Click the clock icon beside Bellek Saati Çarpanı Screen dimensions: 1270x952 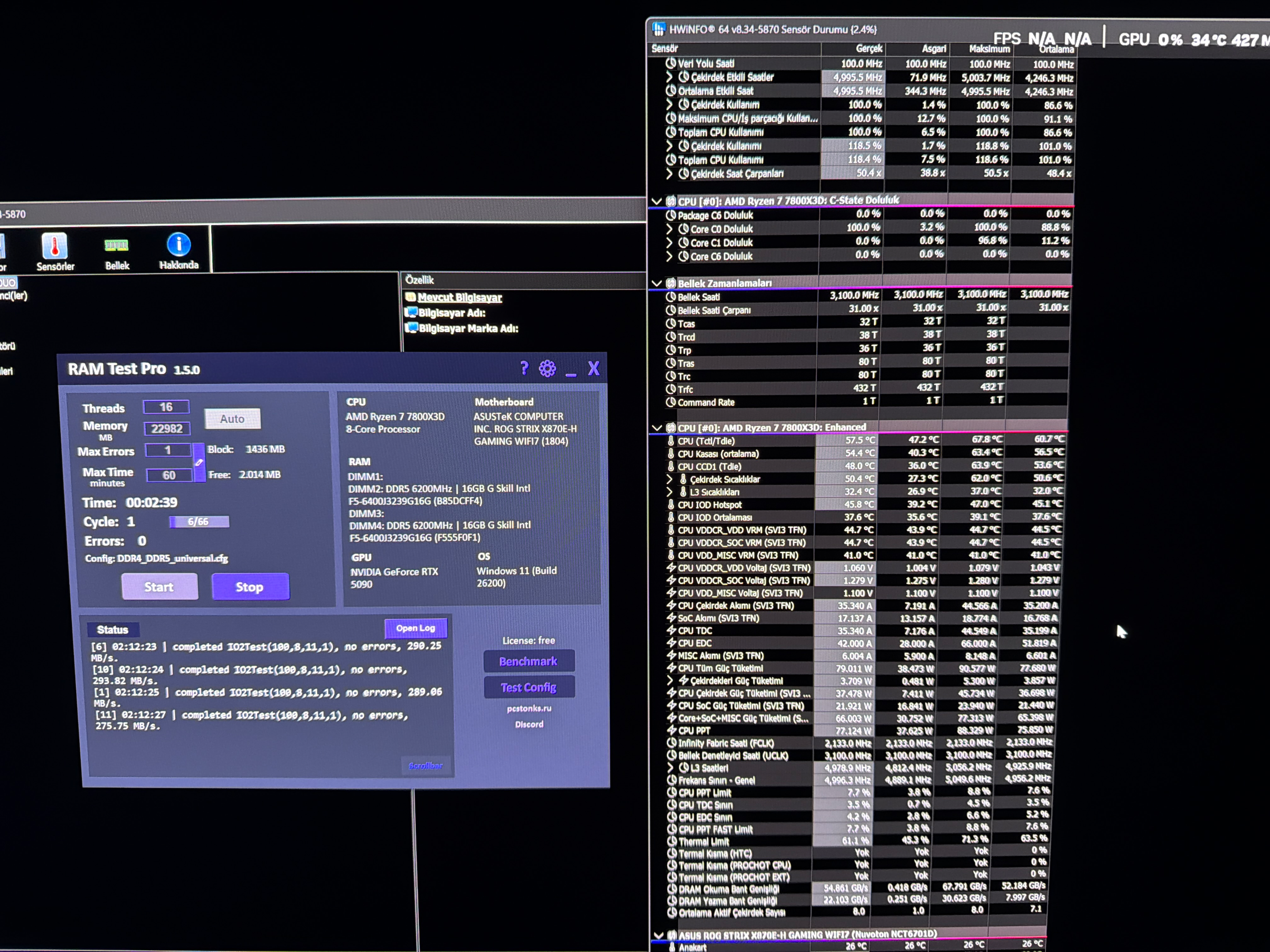[x=671, y=310]
